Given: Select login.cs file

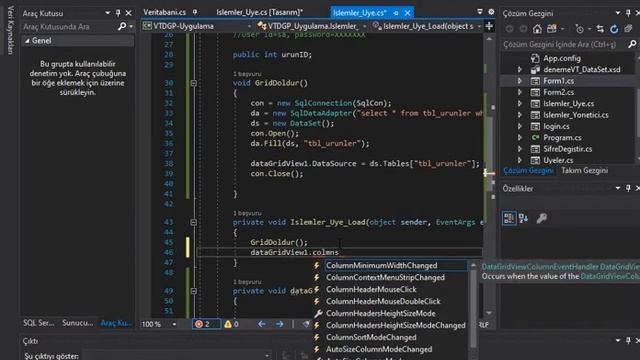Looking at the screenshot, I should [x=556, y=127].
